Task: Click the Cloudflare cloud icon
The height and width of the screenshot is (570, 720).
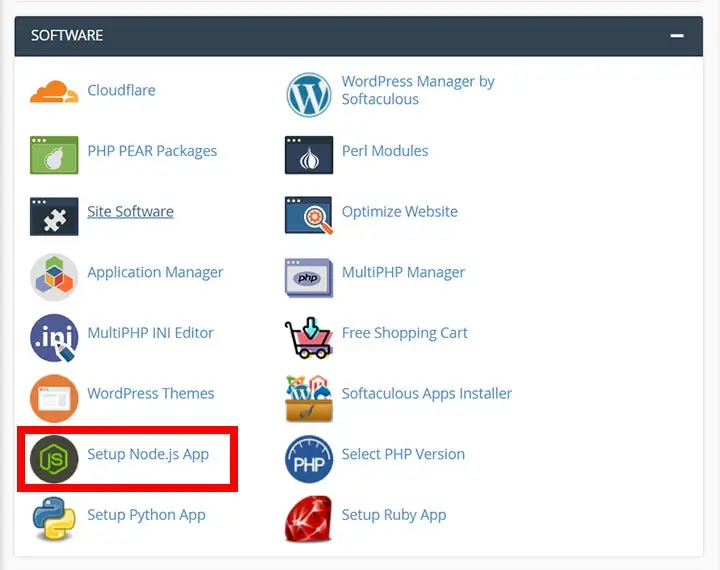Action: pyautogui.click(x=54, y=91)
